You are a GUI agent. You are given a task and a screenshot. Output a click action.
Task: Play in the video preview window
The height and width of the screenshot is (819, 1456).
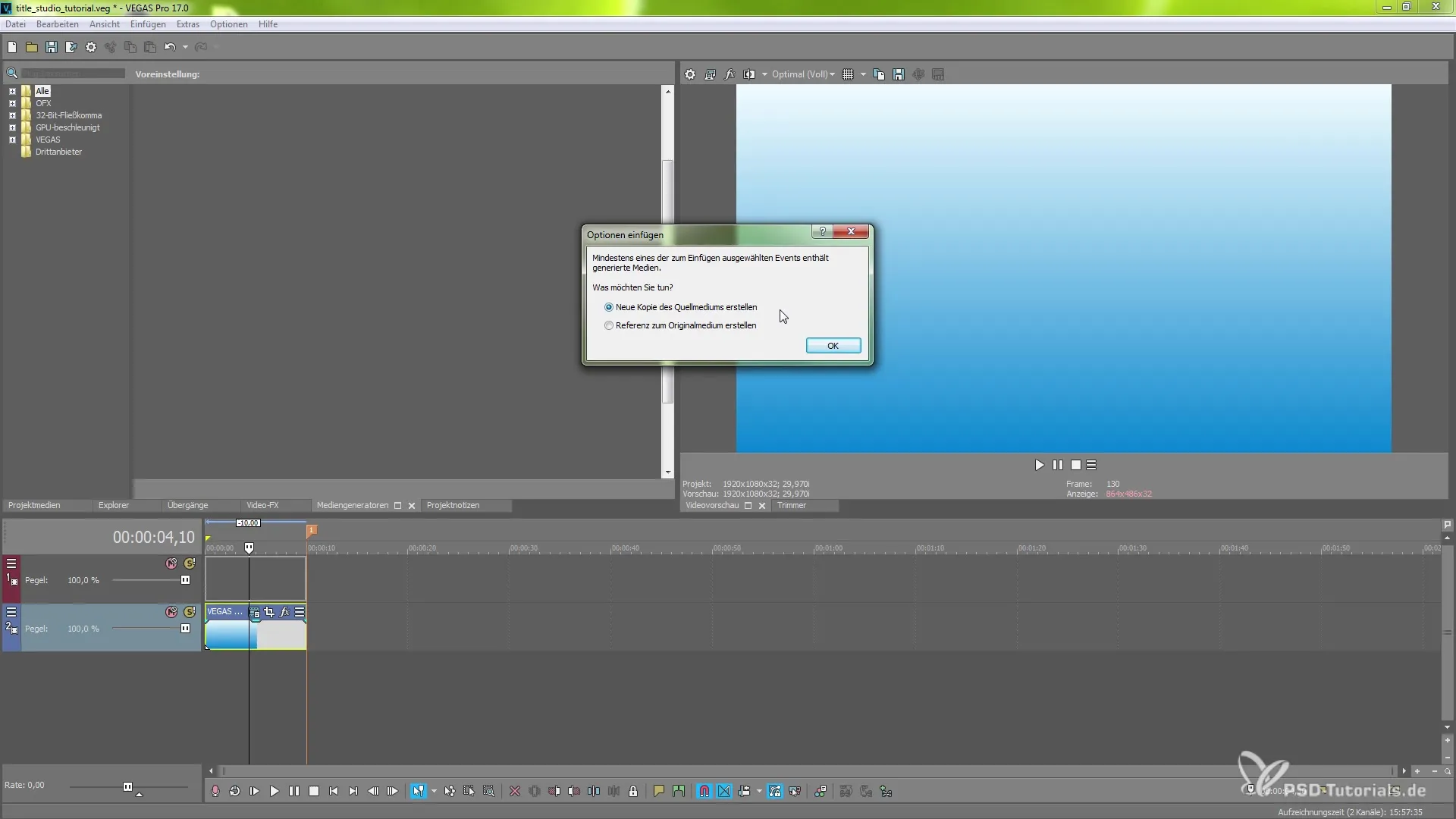point(1040,465)
